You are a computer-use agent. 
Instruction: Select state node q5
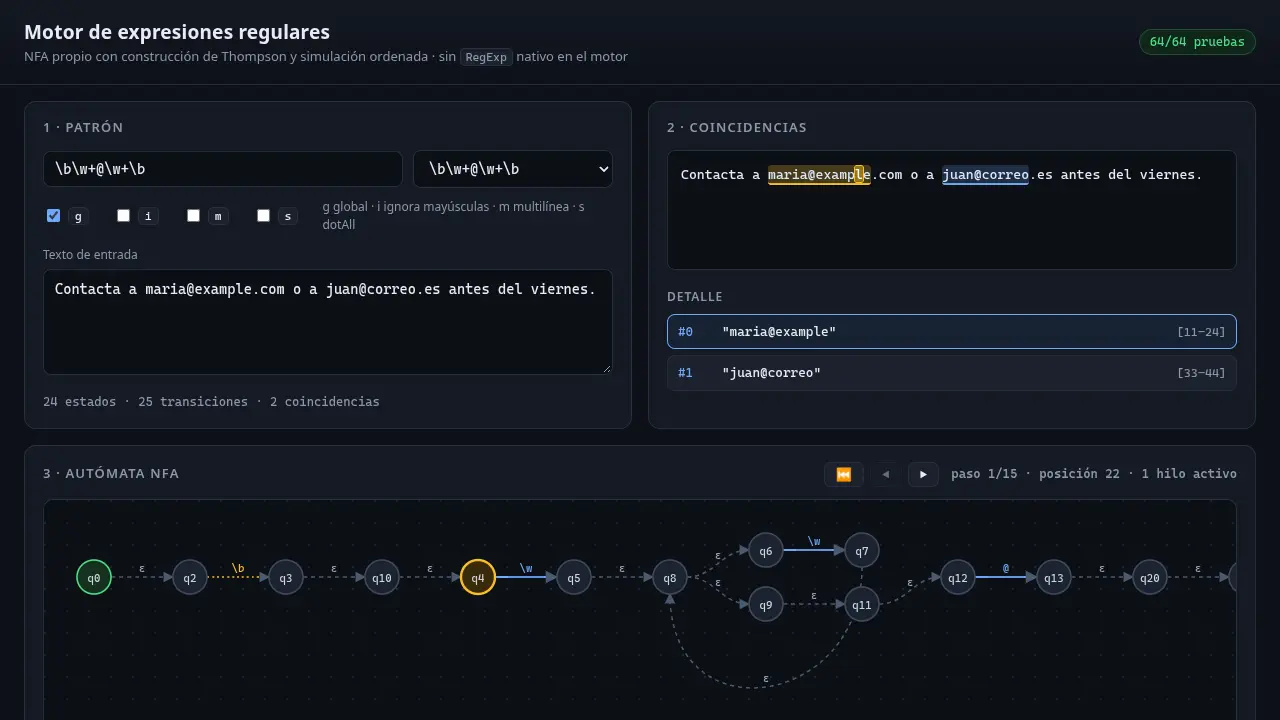point(574,578)
